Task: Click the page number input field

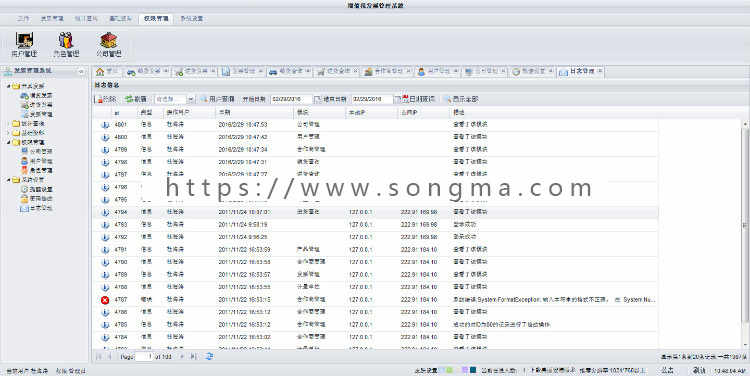Action: click(143, 356)
